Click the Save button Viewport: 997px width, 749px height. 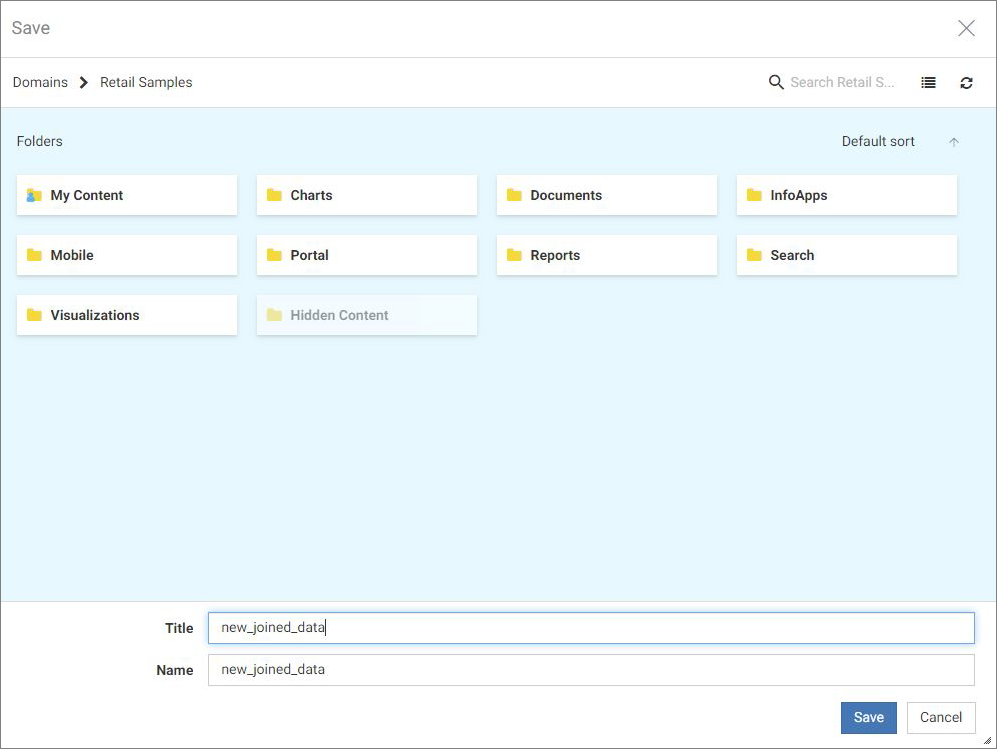(x=868, y=717)
